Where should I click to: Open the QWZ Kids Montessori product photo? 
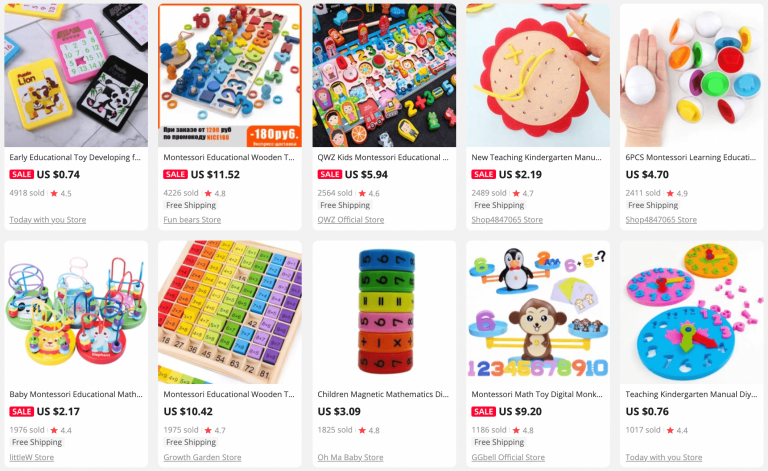[384, 75]
